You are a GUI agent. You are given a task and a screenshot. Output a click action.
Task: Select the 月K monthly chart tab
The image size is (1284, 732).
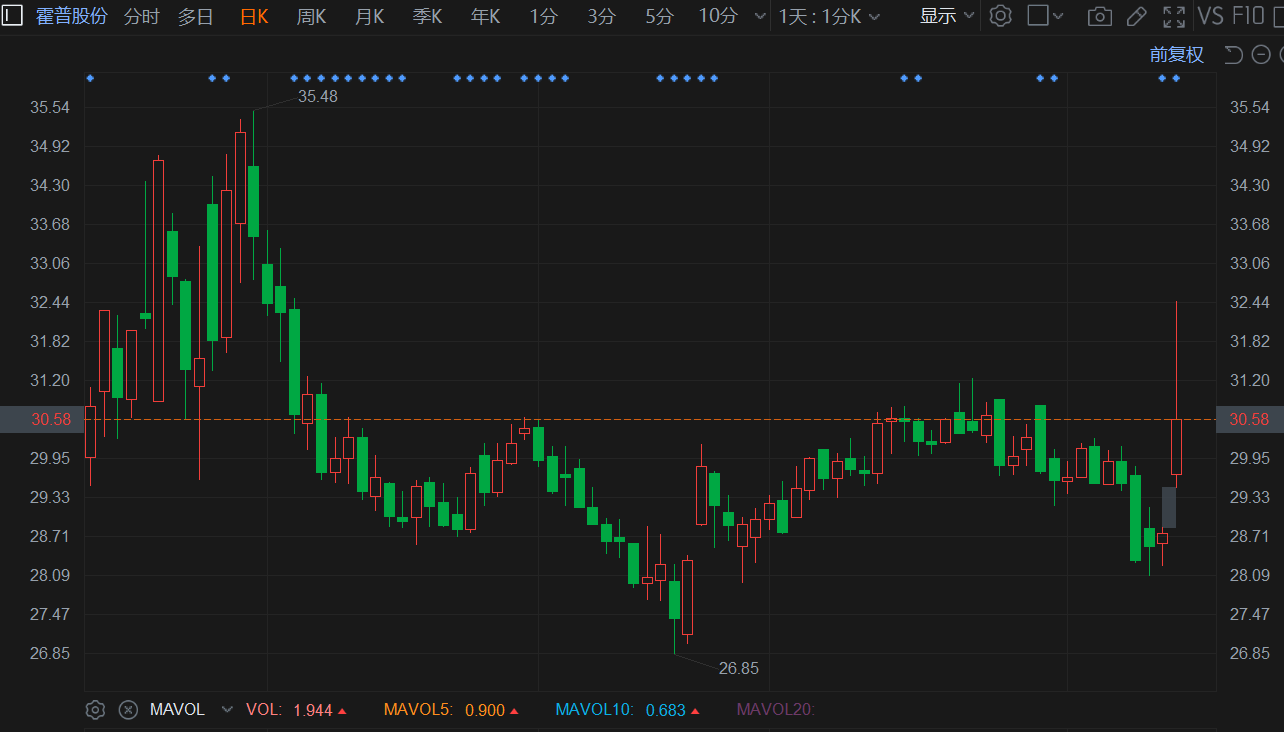tap(369, 16)
